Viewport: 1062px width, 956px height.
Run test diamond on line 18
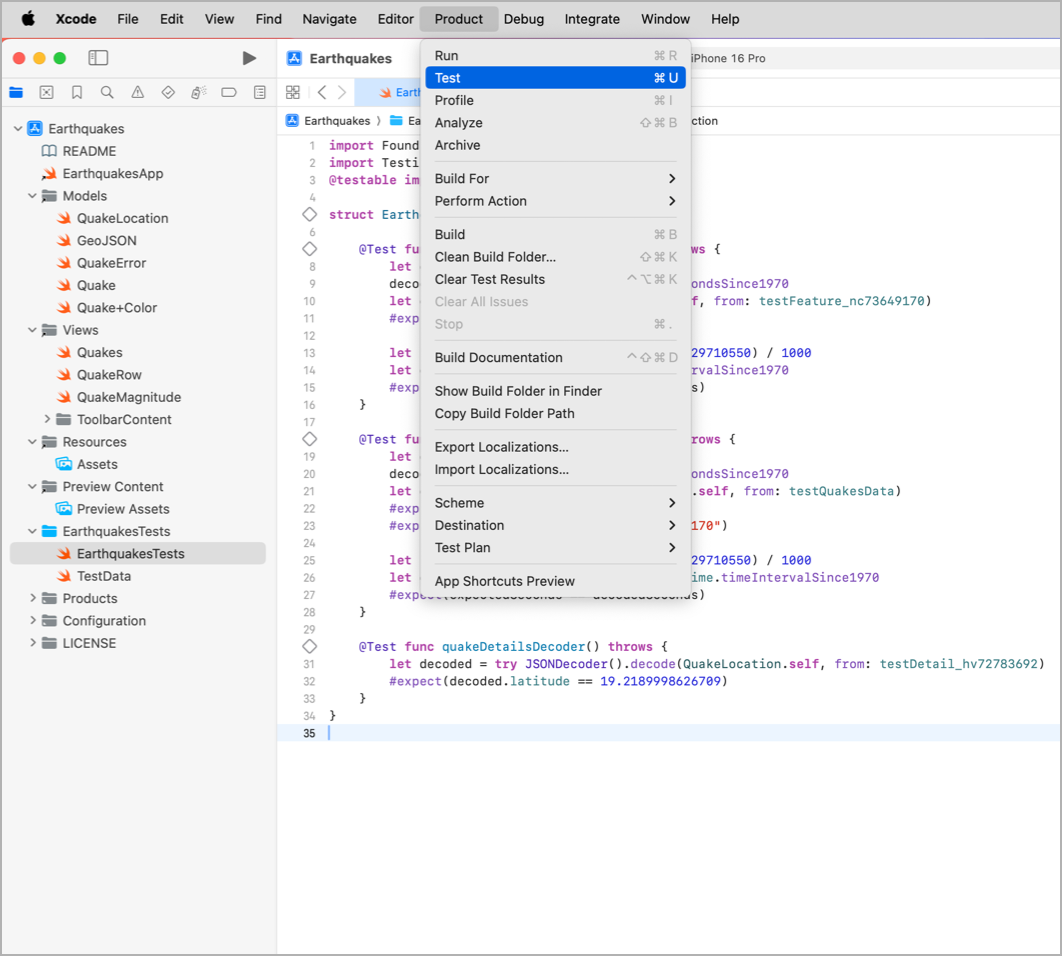(310, 439)
